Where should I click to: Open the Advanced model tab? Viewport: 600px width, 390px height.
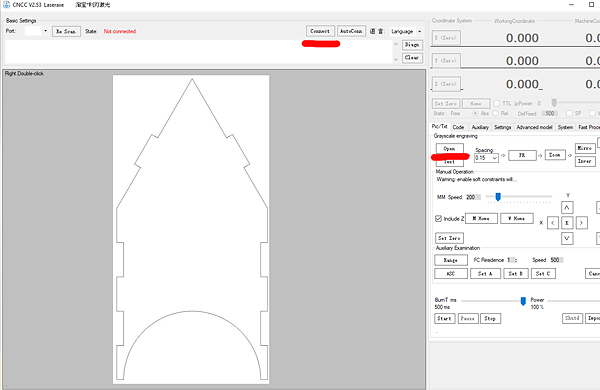coord(534,127)
